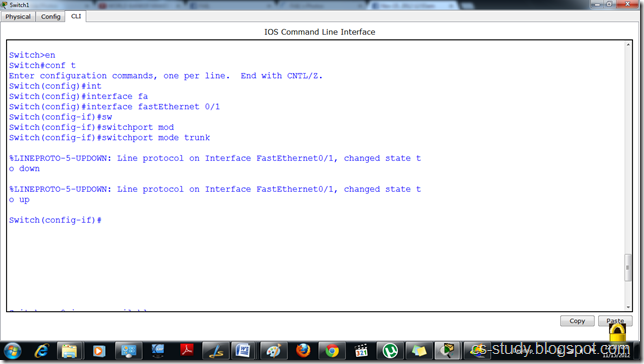Click 'switchport mode trunk' command line
The width and height of the screenshot is (644, 364).
tap(110, 138)
